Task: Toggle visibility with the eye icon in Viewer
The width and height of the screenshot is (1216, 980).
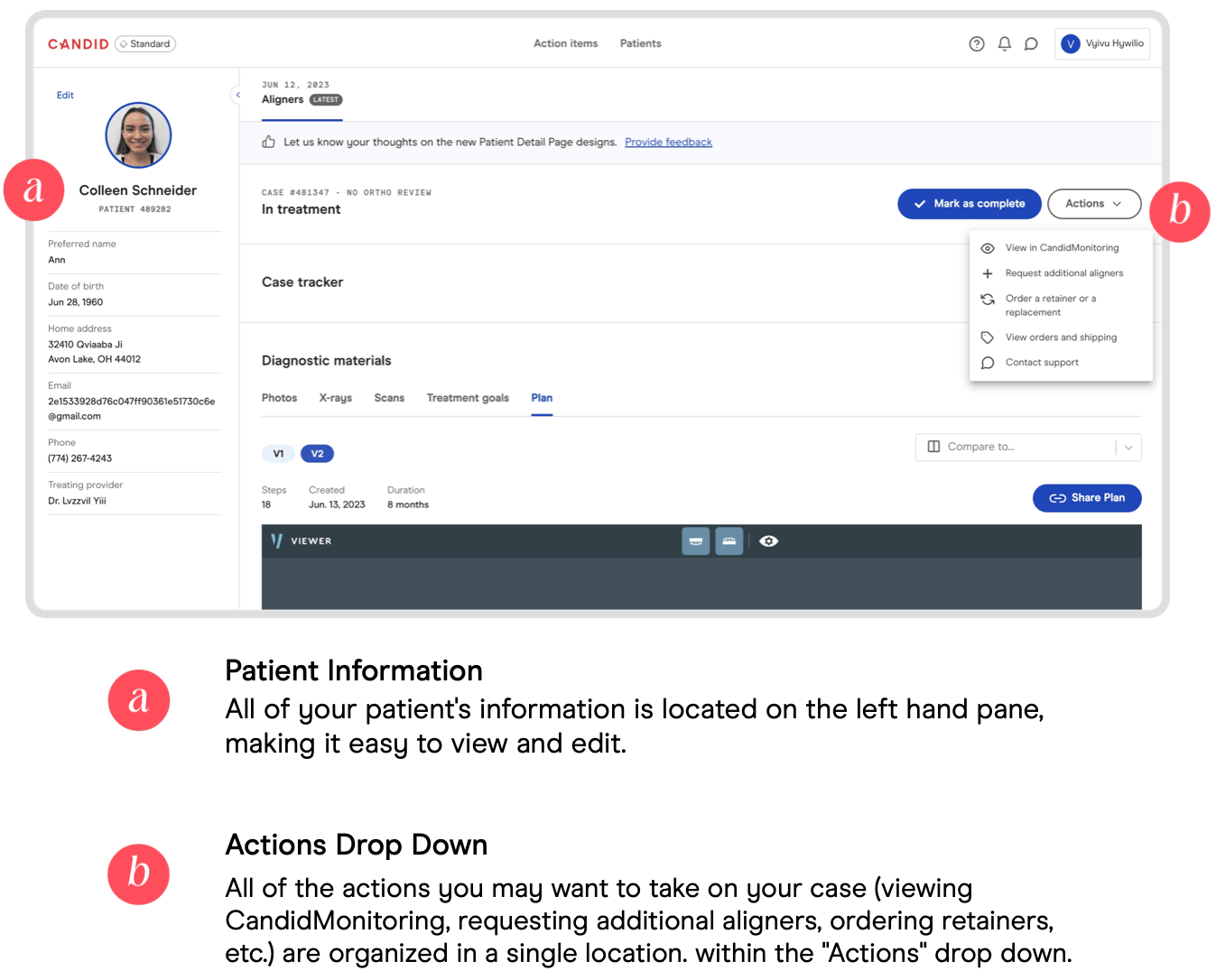Action: (x=768, y=541)
